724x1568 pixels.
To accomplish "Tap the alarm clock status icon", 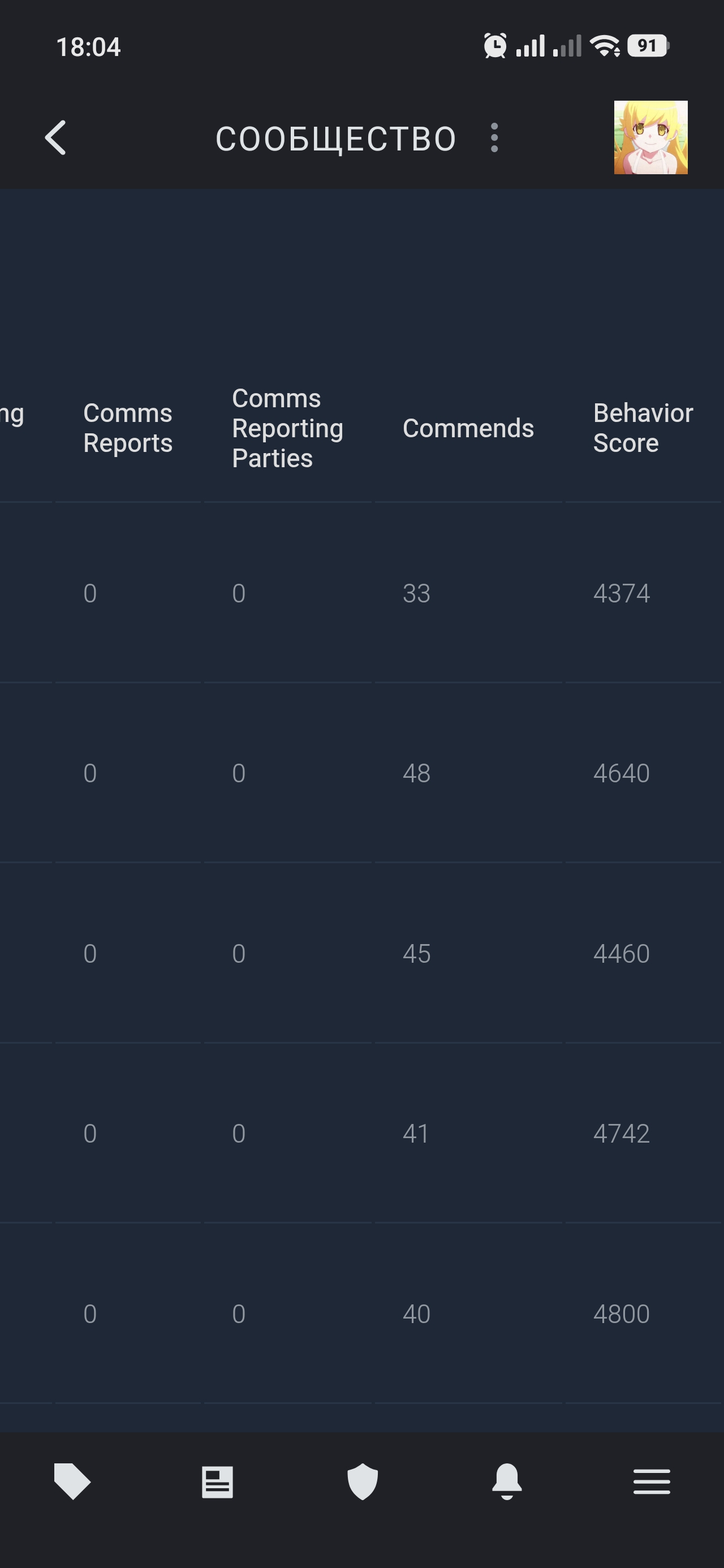I will pos(495,46).
